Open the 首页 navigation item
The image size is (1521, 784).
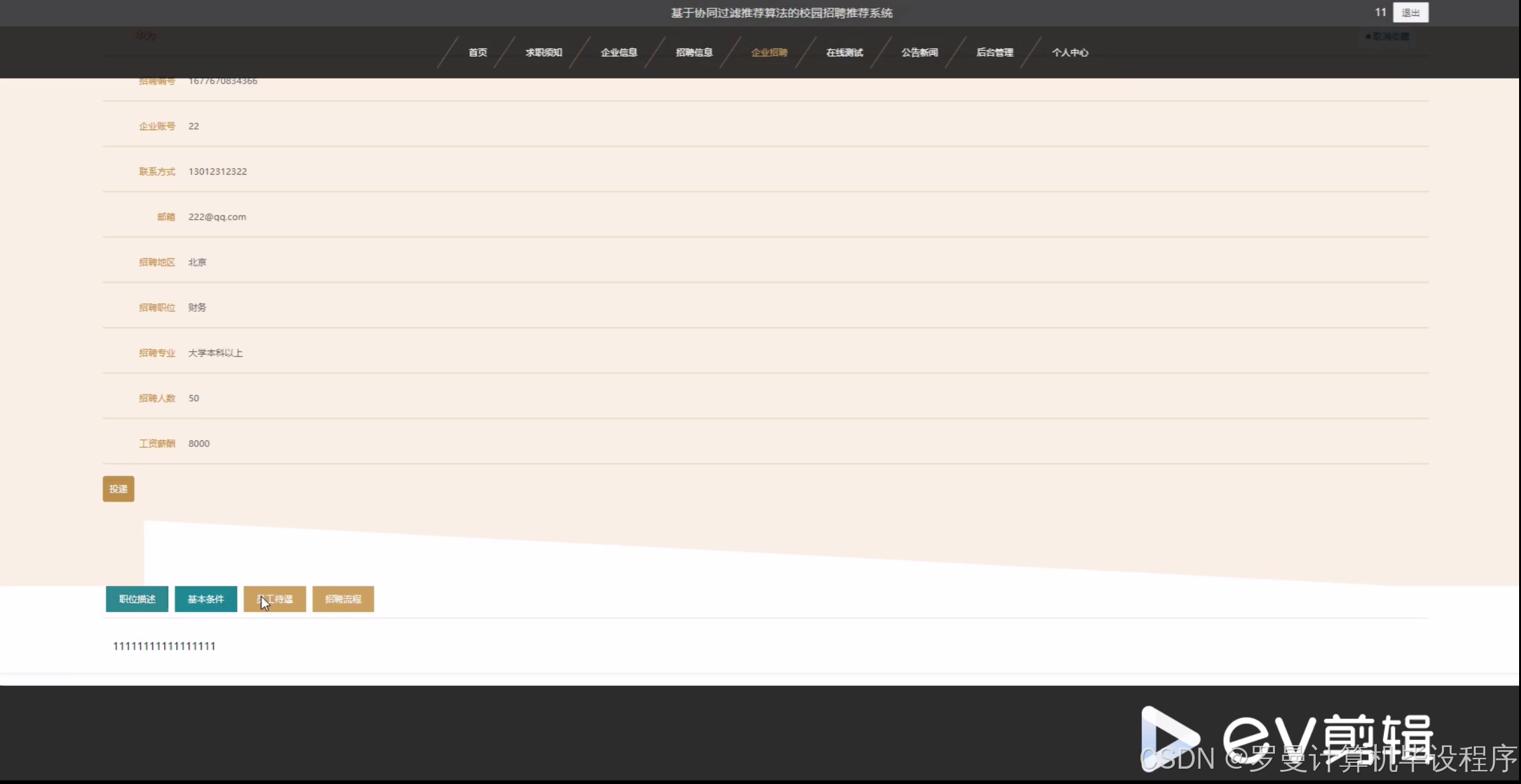click(x=477, y=52)
